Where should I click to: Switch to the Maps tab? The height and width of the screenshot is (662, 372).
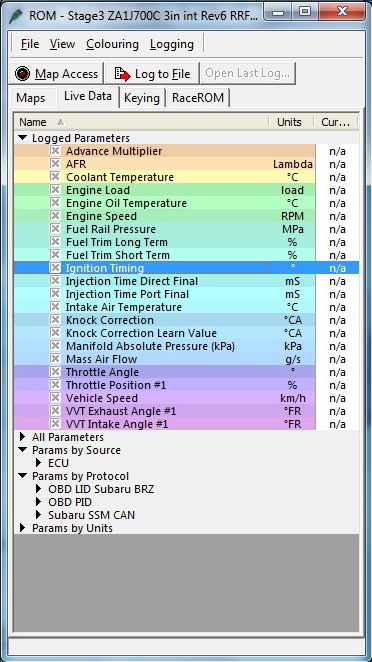tap(30, 98)
